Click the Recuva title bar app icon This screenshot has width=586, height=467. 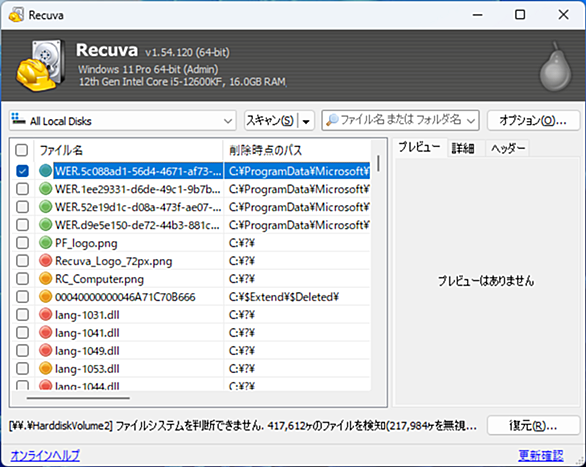pos(16,15)
